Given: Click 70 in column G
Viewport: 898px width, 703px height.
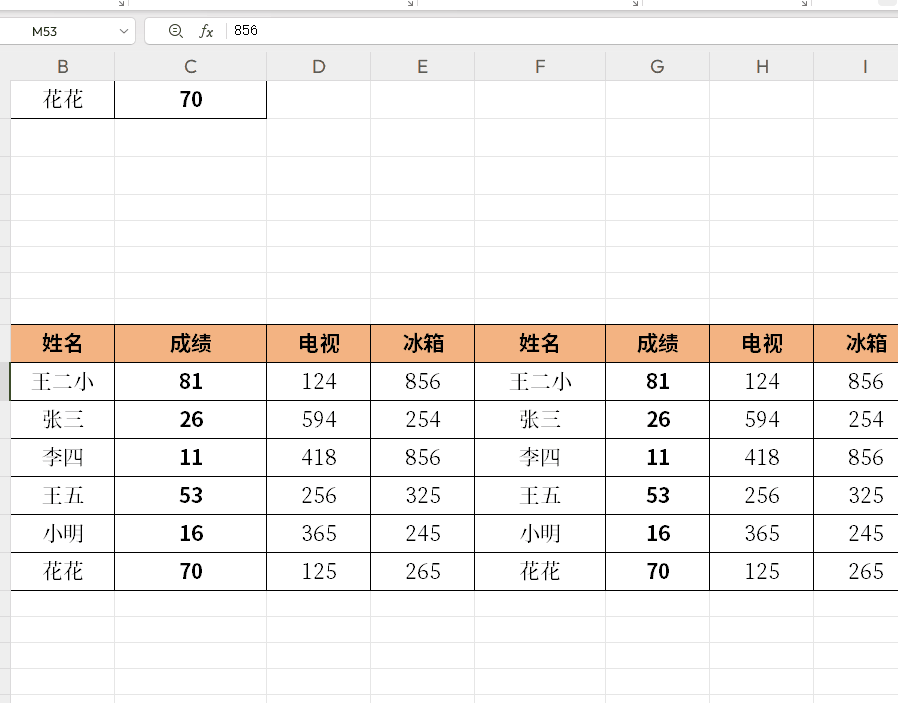Looking at the screenshot, I should (x=657, y=571).
